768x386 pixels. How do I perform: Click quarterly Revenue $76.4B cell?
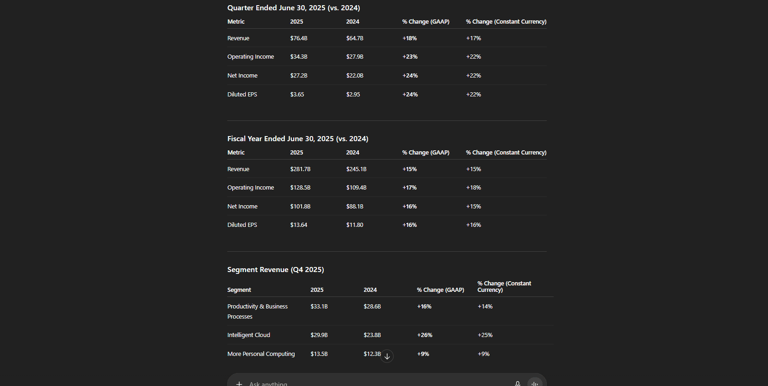[x=299, y=38]
